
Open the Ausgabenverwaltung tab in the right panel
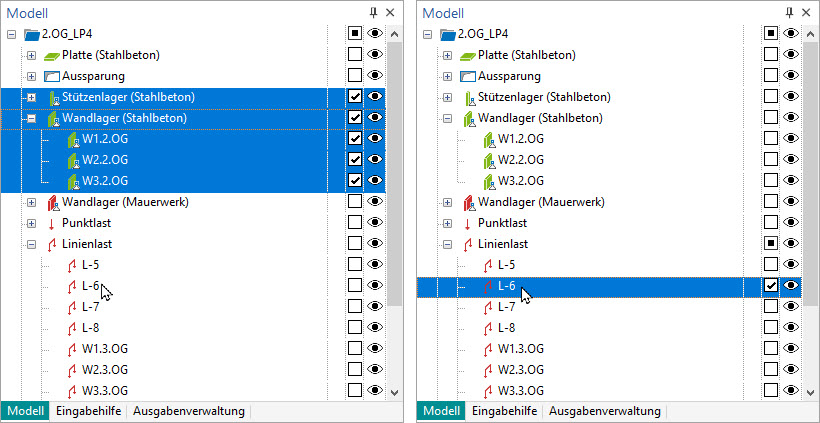click(604, 411)
